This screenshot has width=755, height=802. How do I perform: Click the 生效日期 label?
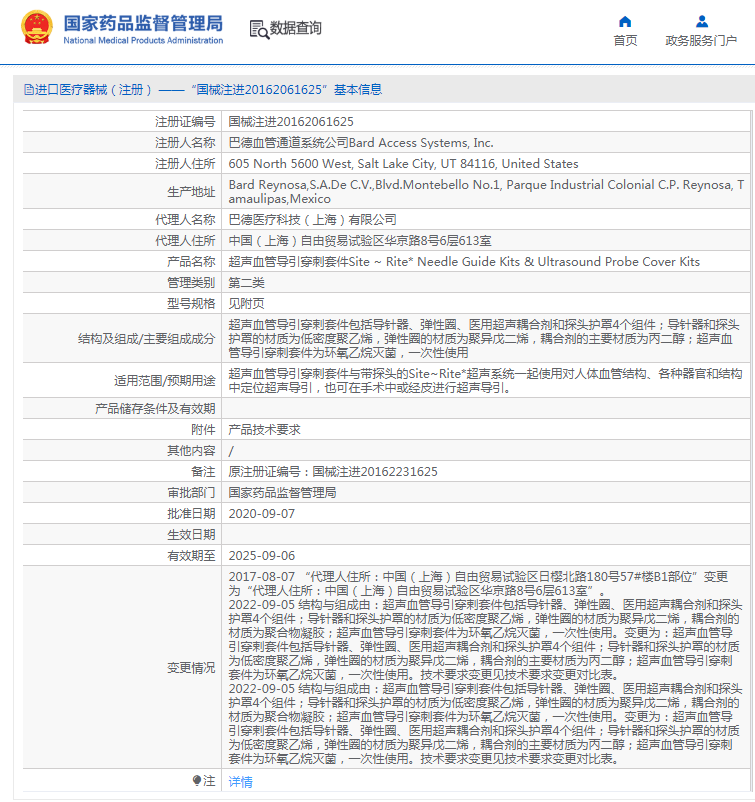click(191, 534)
